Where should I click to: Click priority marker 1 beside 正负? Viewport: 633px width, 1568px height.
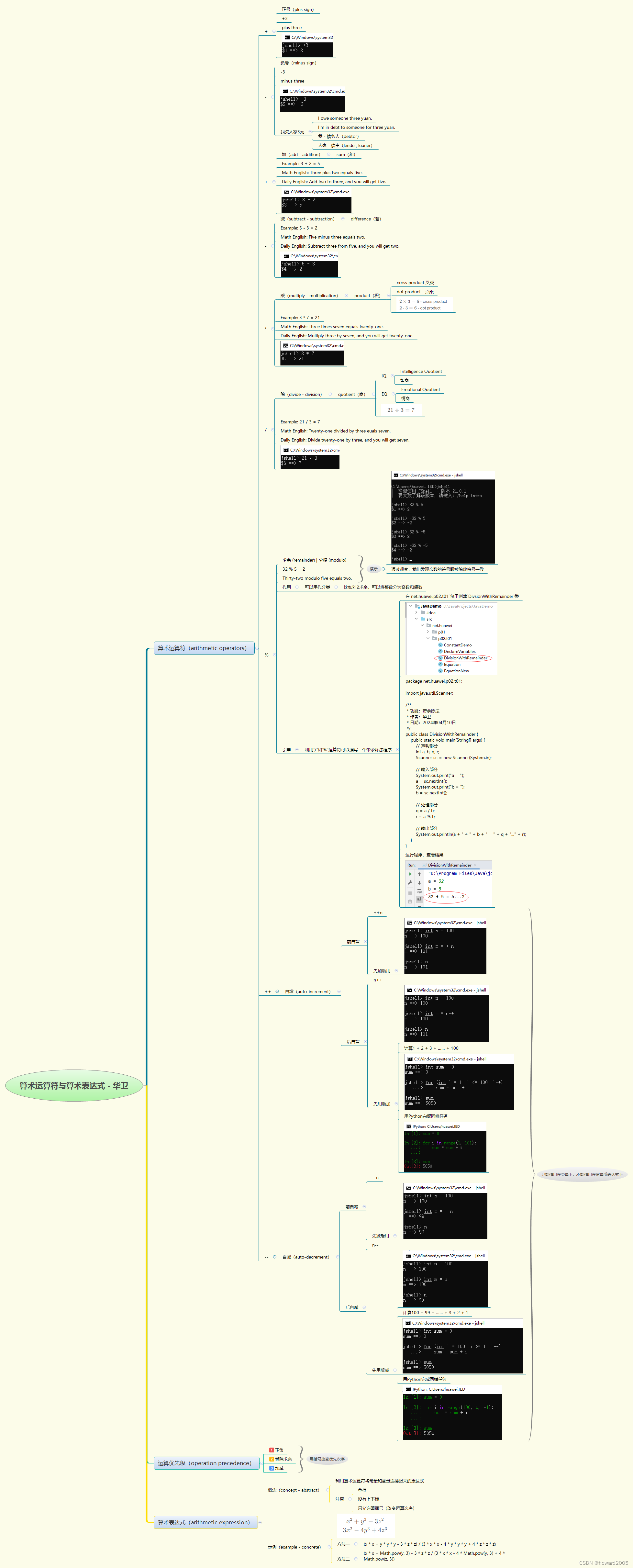tap(272, 1450)
